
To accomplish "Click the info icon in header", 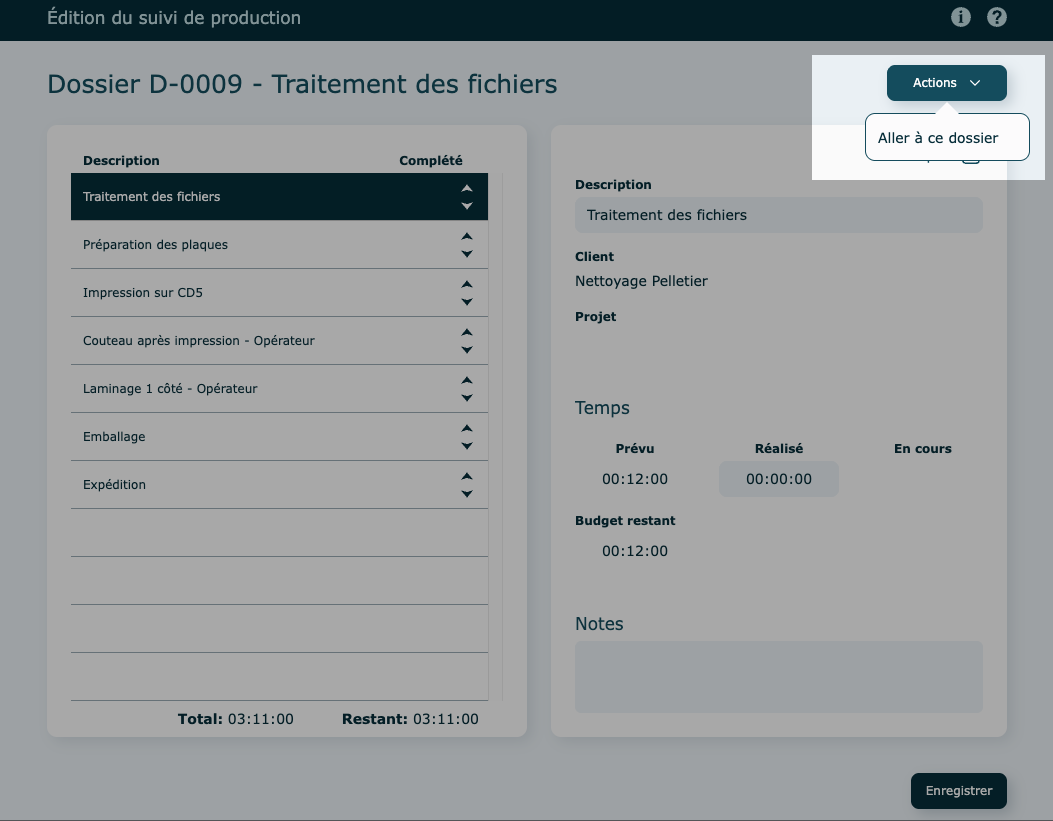I will [x=961, y=17].
